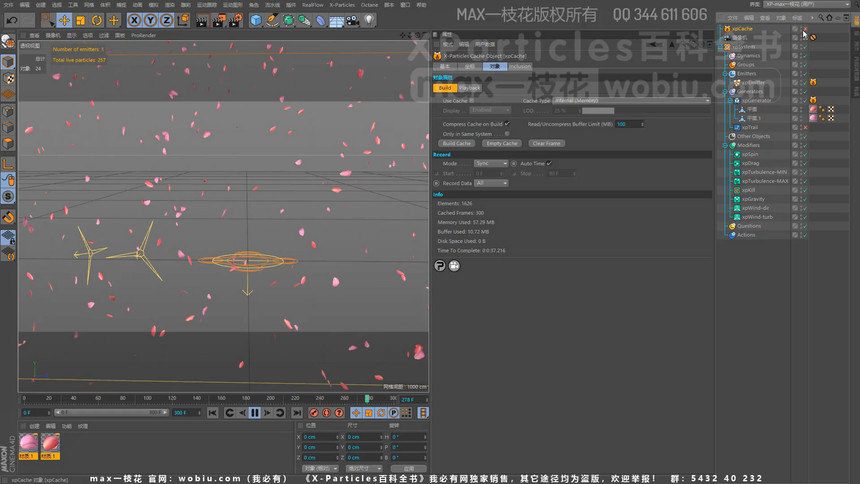
Task: Click the Render View clapperboard icon
Action: coord(202,21)
